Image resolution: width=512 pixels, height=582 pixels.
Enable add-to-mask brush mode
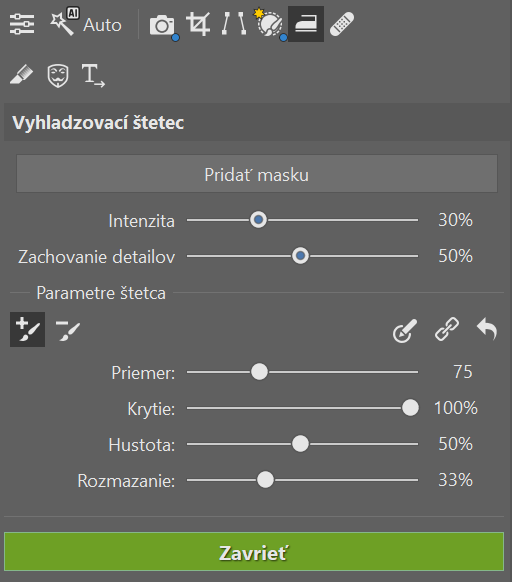point(27,329)
